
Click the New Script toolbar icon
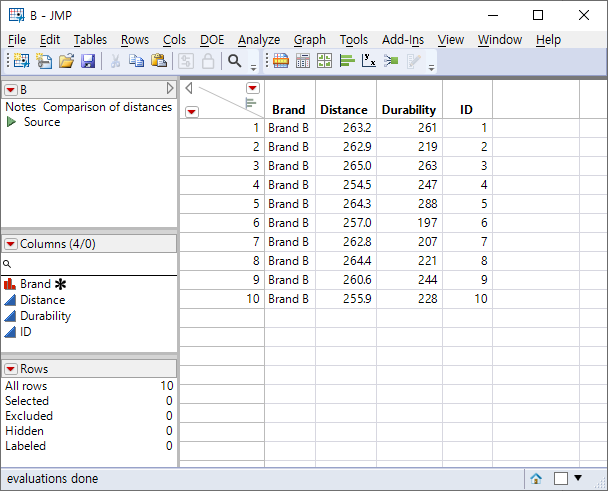point(44,61)
